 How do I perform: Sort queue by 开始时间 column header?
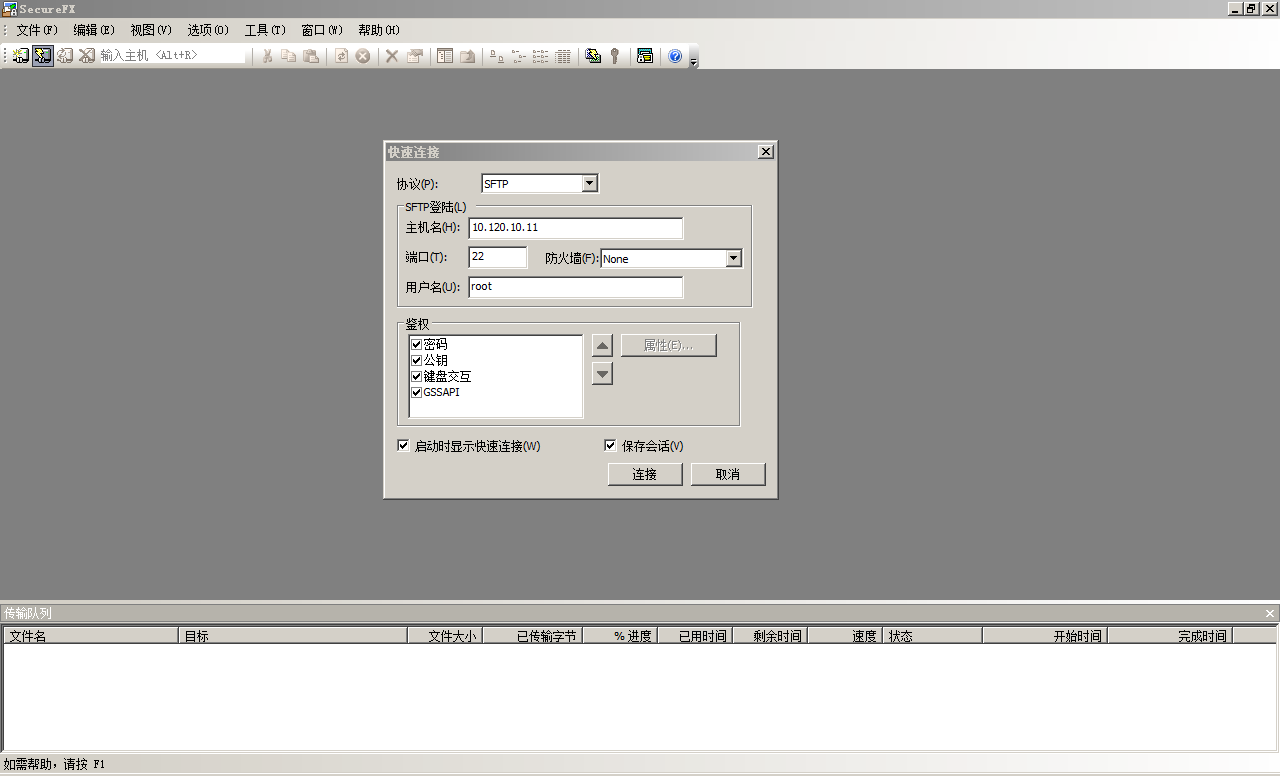[x=1045, y=636]
